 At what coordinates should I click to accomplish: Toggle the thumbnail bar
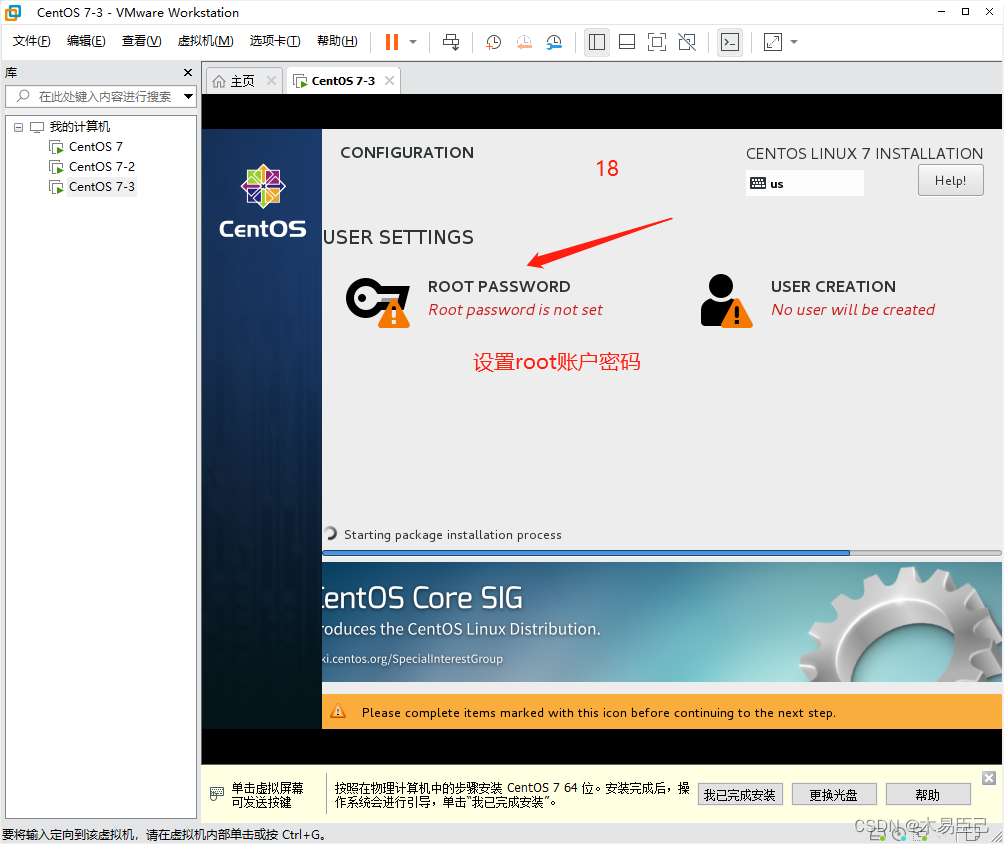pyautogui.click(x=627, y=42)
